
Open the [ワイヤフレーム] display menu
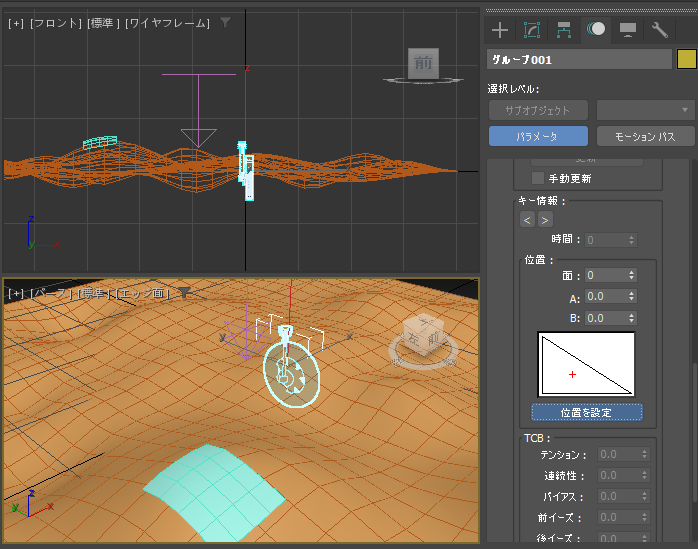(167, 23)
